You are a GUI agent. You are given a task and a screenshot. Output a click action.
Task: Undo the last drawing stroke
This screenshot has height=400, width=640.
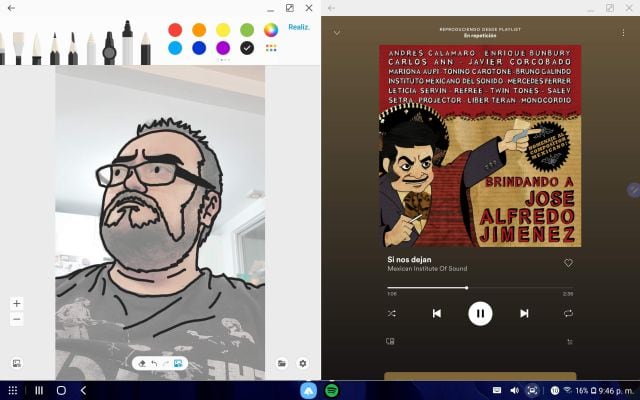(154, 364)
